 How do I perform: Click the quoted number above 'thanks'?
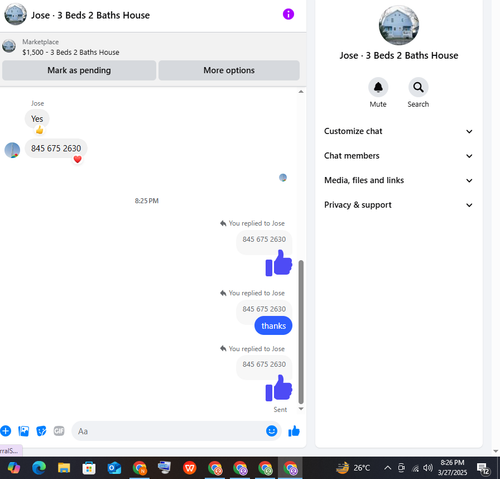pyautogui.click(x=264, y=309)
